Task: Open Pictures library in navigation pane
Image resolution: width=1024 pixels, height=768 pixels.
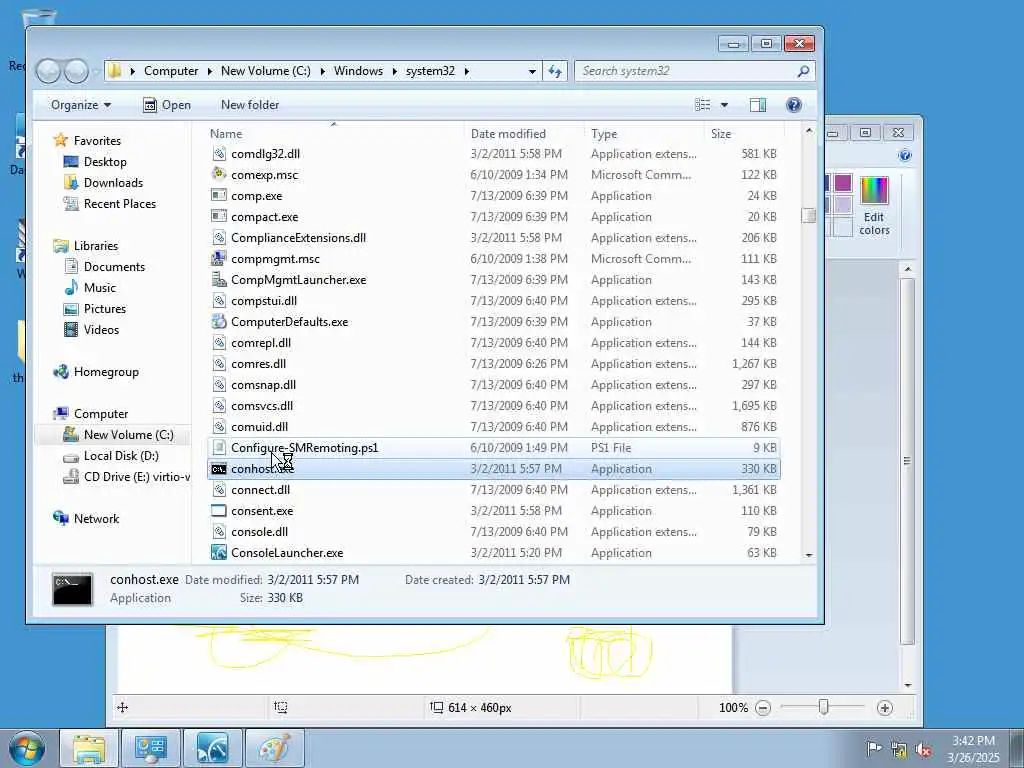Action: click(104, 309)
